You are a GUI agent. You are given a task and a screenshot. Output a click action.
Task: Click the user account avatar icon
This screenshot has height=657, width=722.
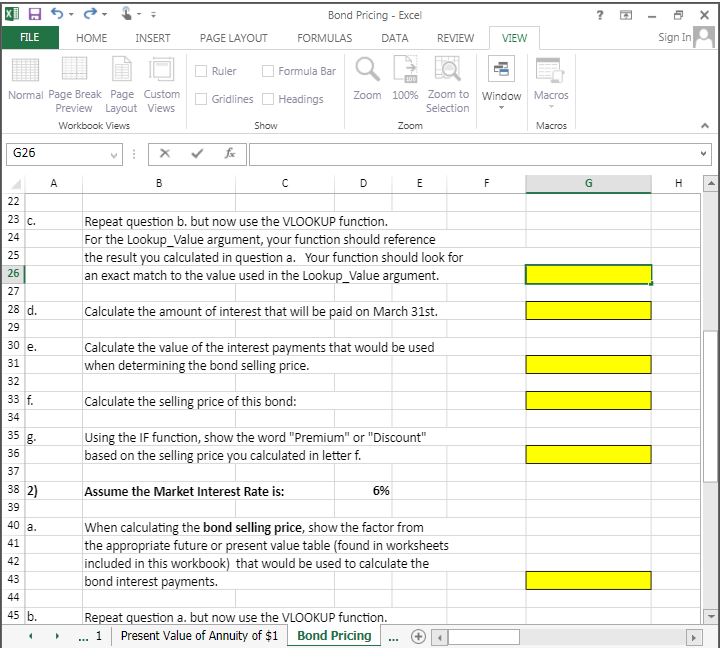(x=704, y=37)
